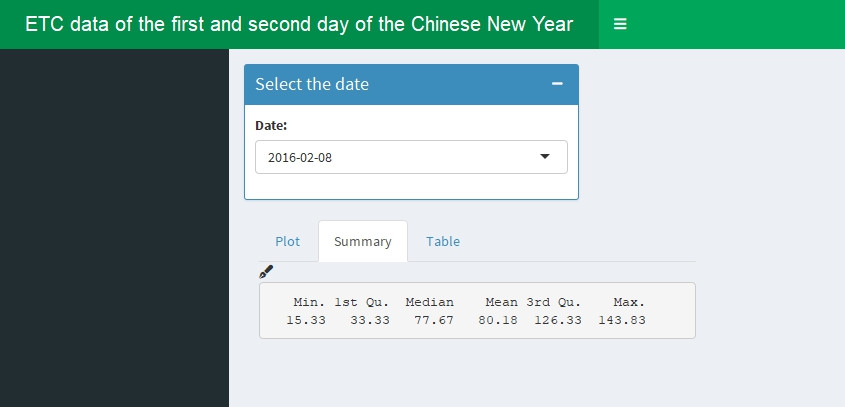
Task: Open the Date dropdown arrow
Action: [x=545, y=156]
